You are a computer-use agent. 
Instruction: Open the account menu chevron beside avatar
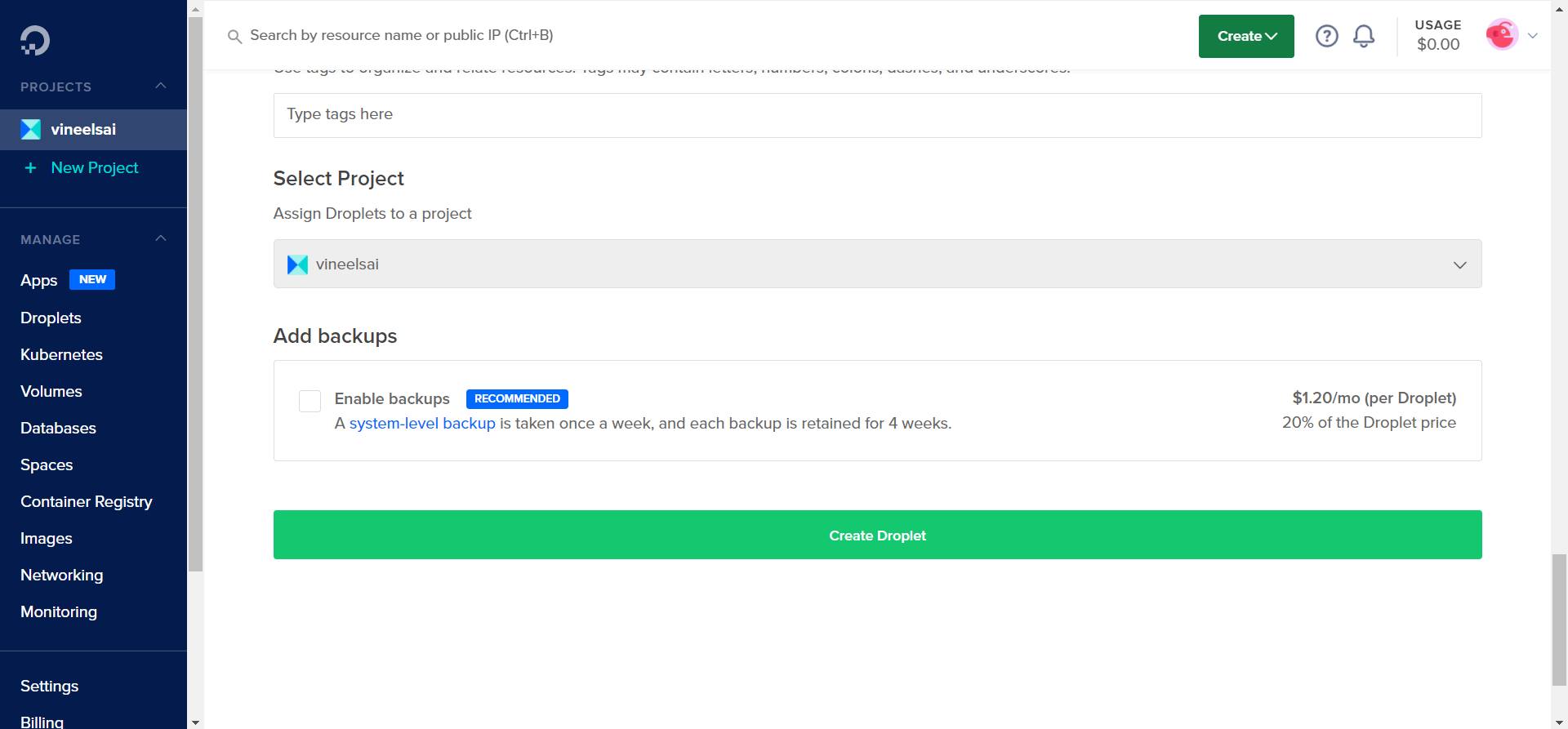1533,36
